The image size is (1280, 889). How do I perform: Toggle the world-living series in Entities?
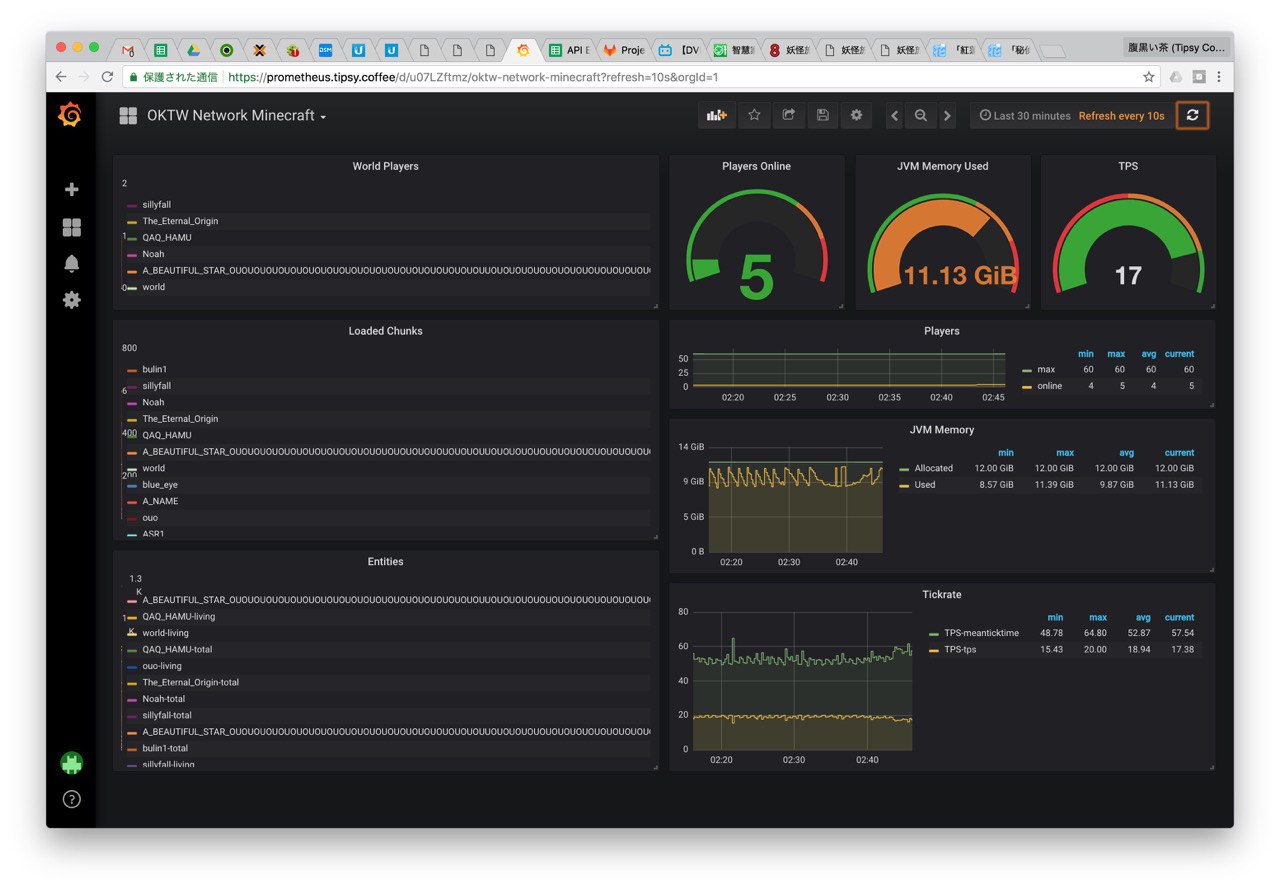(x=165, y=633)
